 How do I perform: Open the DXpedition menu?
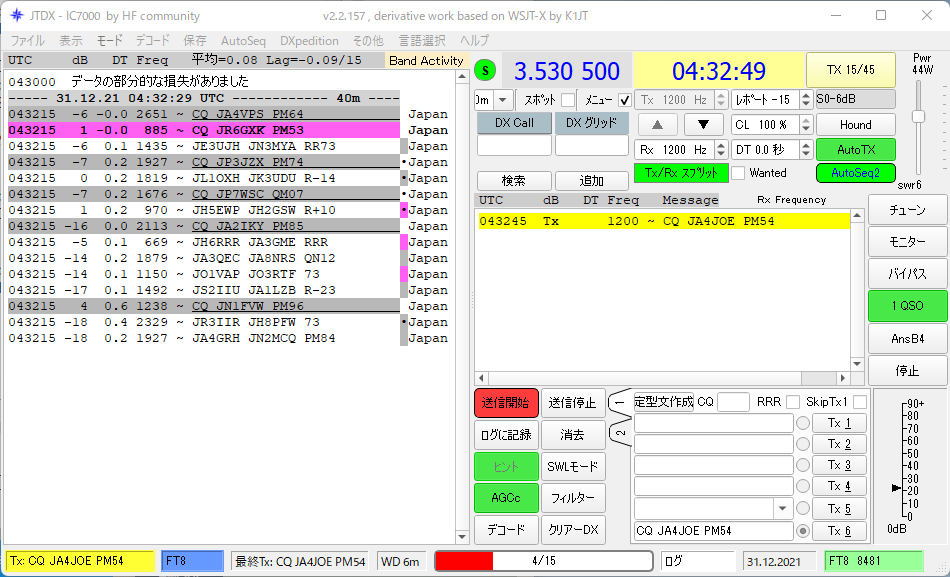[x=309, y=41]
